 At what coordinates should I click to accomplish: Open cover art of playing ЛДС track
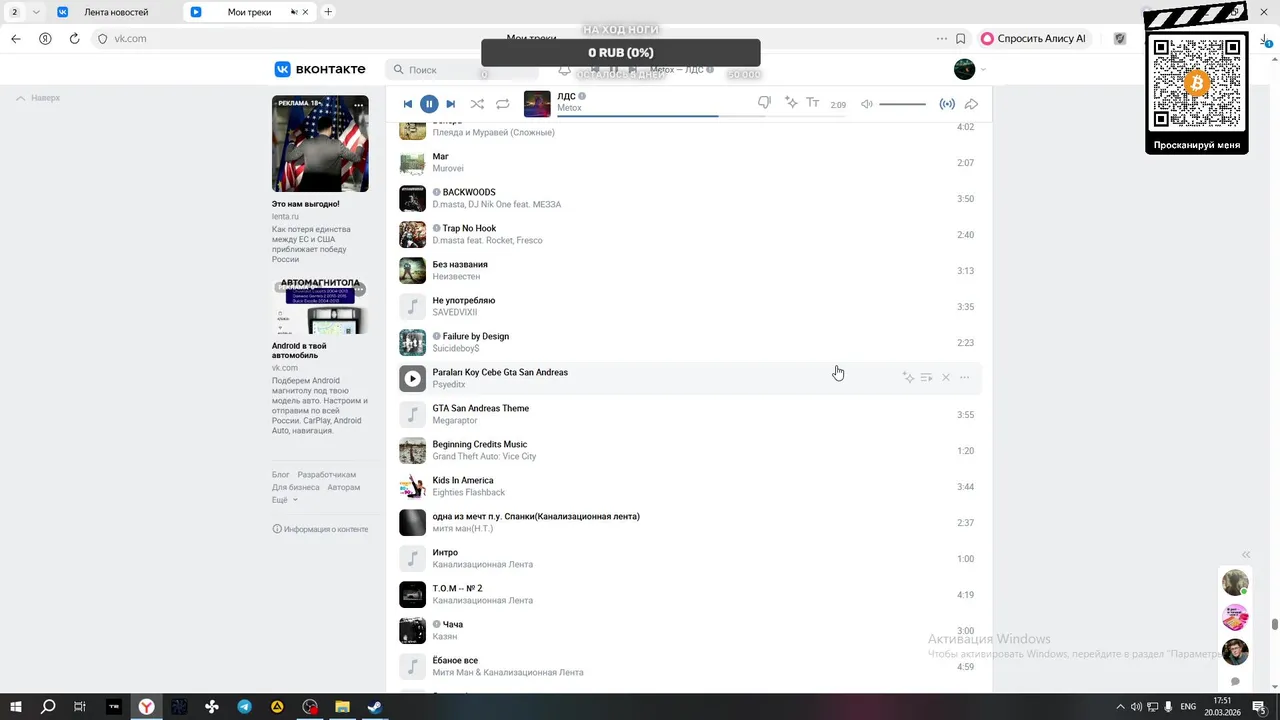[x=538, y=104]
